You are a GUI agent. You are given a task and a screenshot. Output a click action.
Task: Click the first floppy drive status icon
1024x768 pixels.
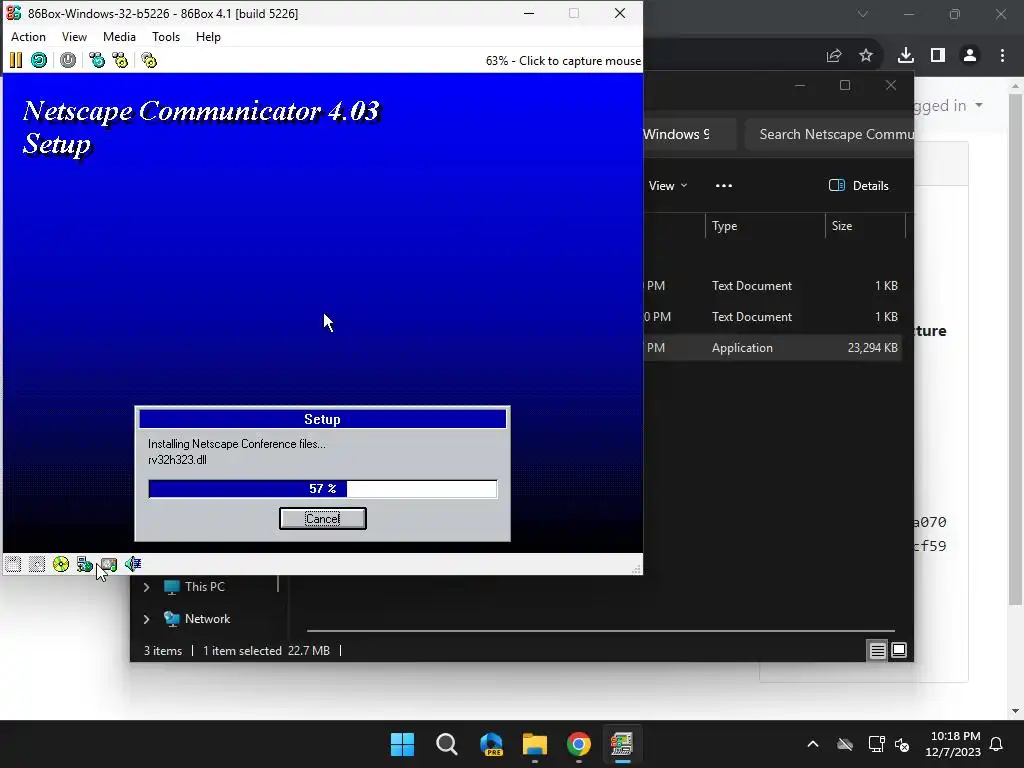coord(13,564)
